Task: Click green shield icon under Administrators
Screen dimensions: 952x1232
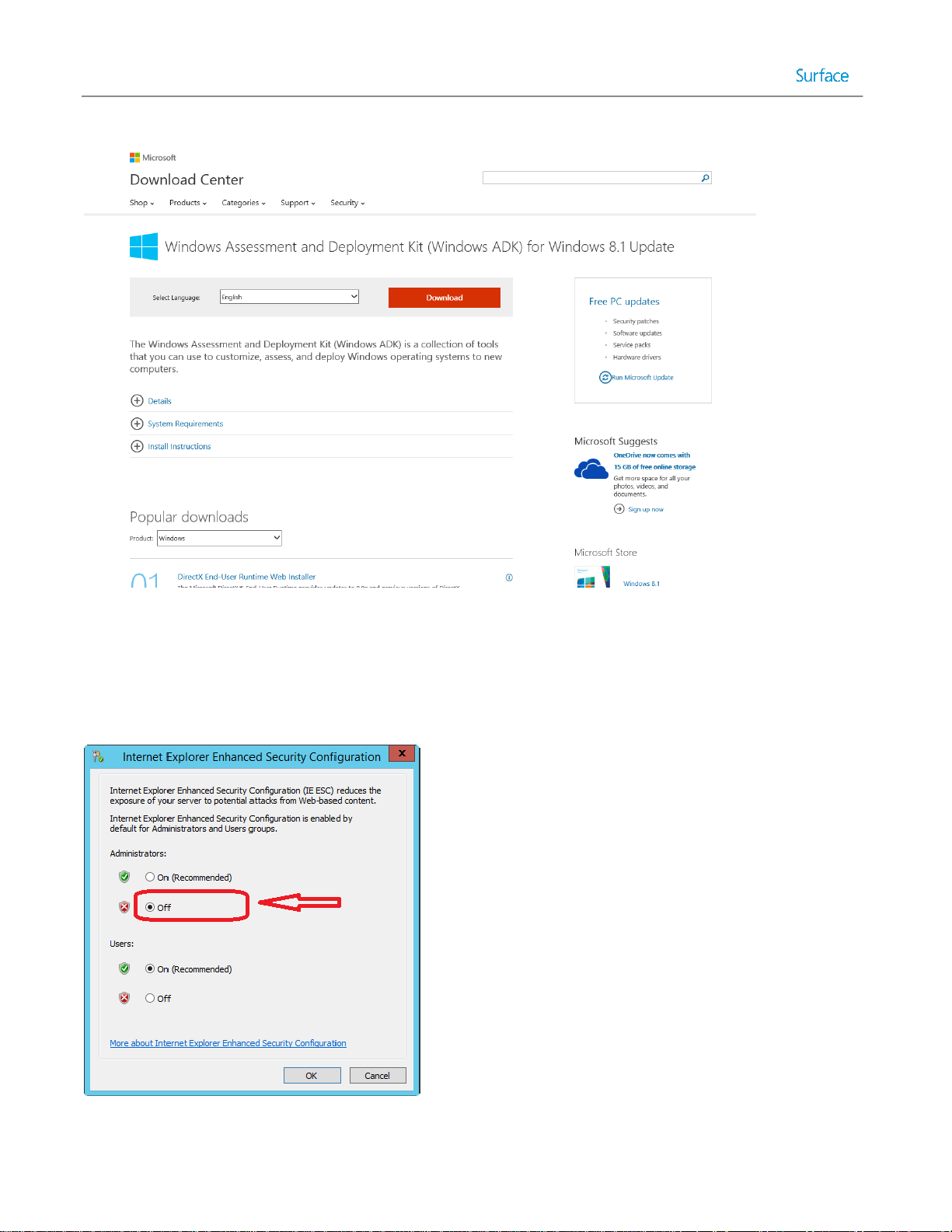Action: pyautogui.click(x=124, y=877)
